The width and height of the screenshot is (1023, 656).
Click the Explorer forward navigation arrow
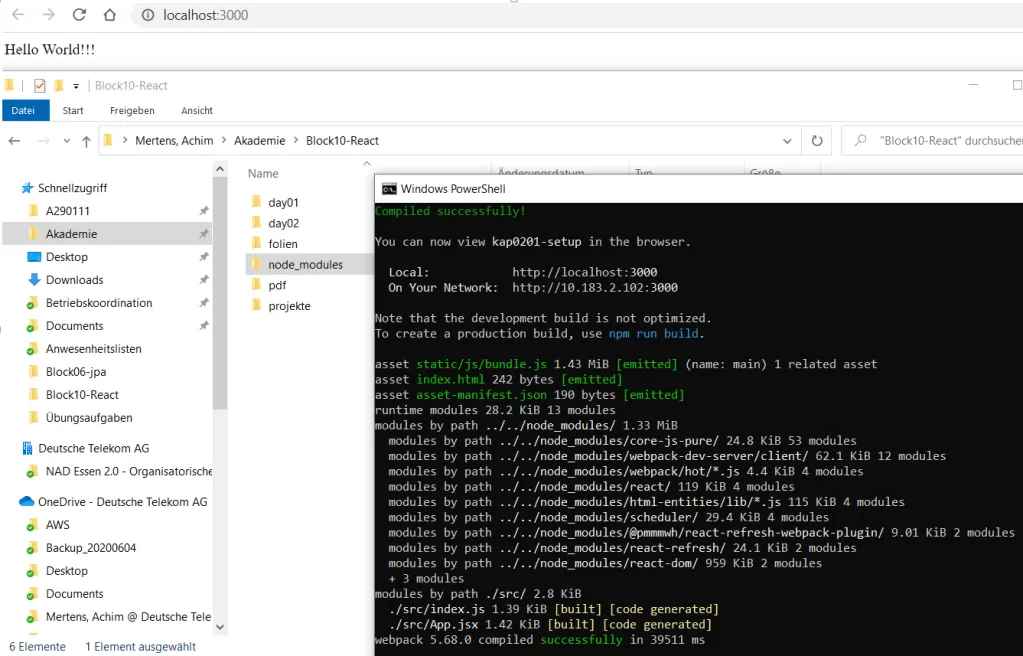point(44,141)
